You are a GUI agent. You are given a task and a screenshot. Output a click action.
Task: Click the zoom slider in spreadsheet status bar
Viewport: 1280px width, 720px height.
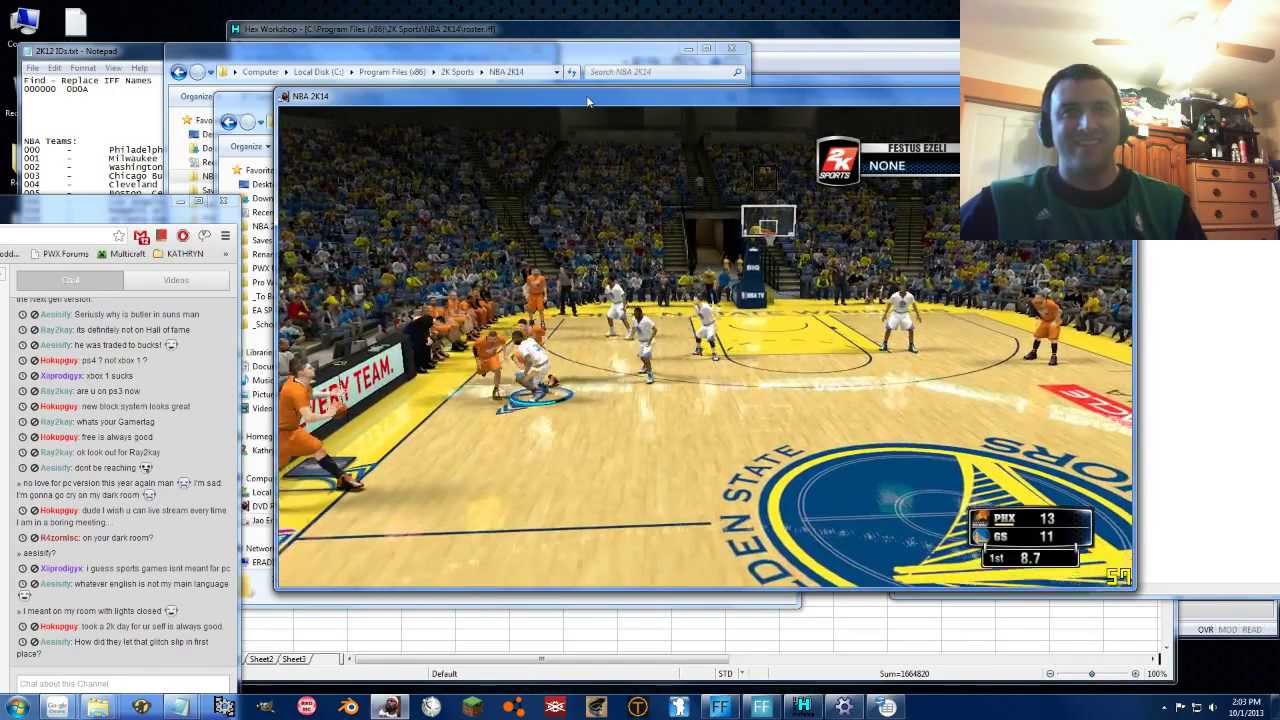click(1091, 674)
